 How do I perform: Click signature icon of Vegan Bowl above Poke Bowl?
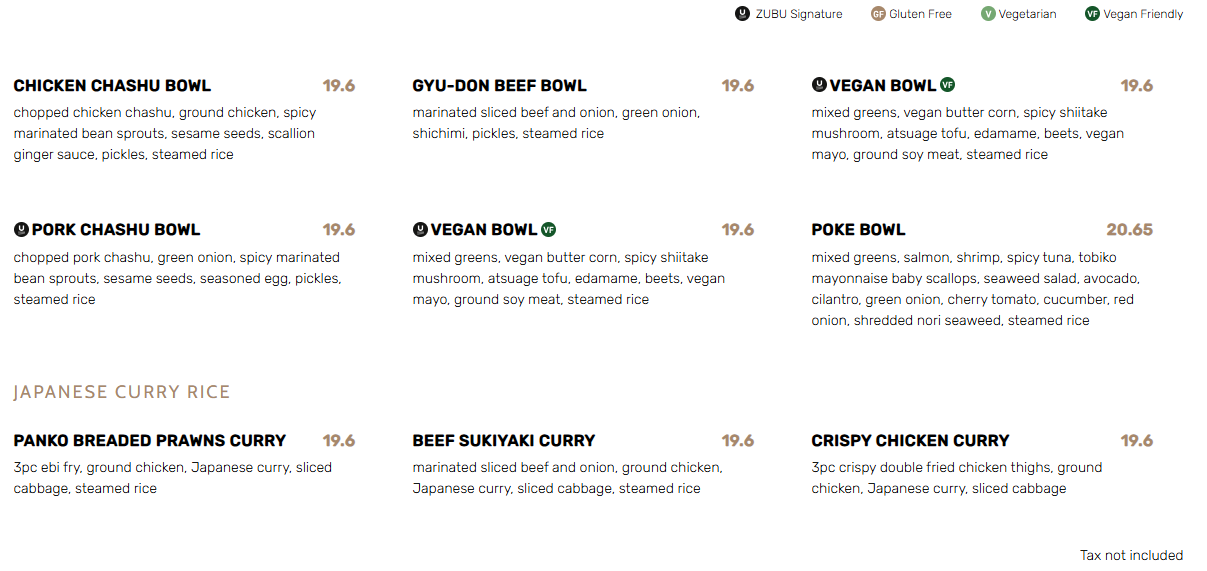coord(819,86)
